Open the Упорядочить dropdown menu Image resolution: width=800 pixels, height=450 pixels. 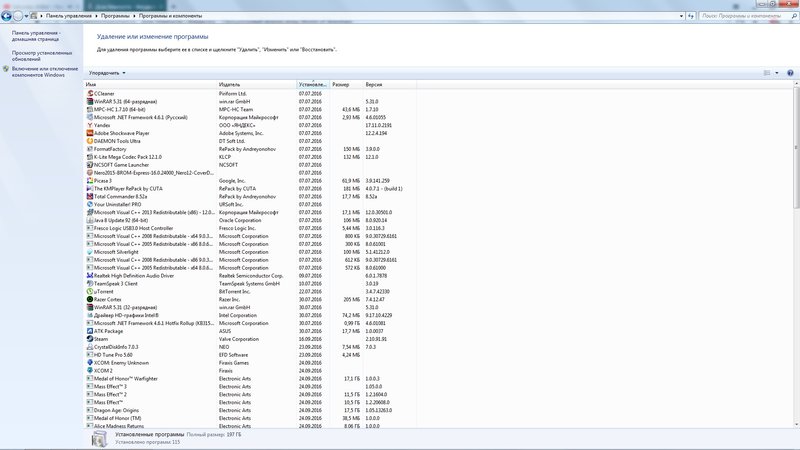click(107, 73)
